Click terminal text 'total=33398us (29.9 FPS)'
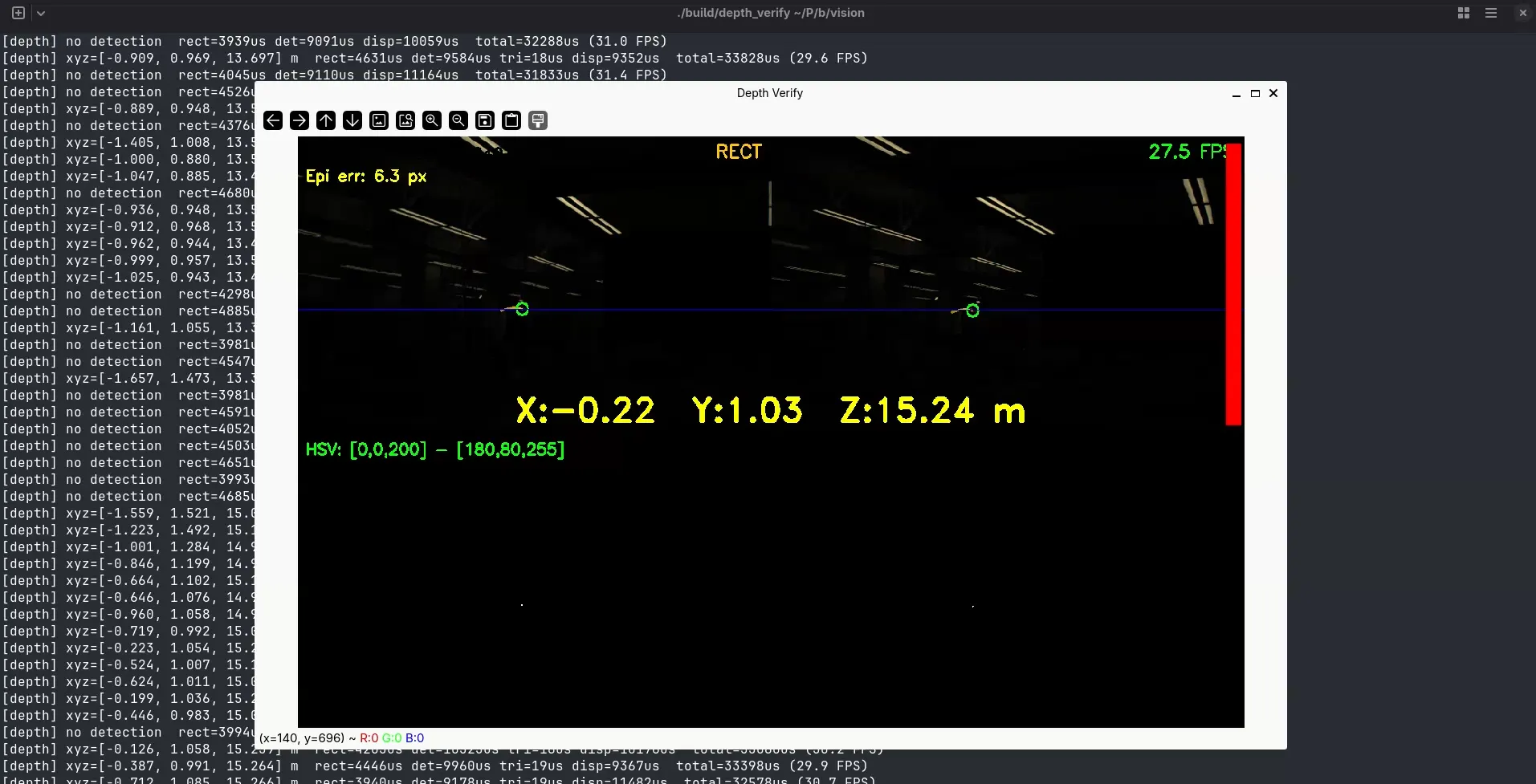The width and height of the screenshot is (1536, 784). (772, 766)
